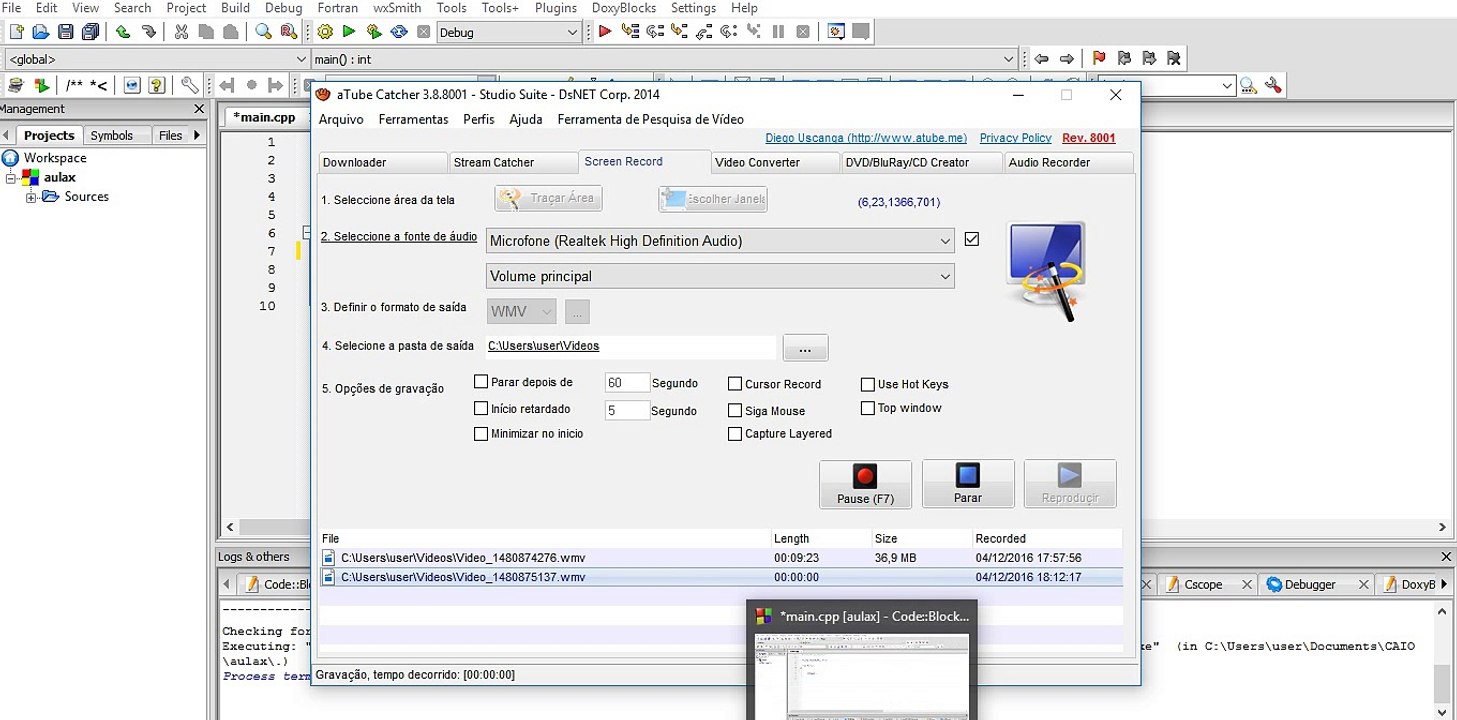The image size is (1457, 720).
Task: Start debugging with the red arrow icon
Action: click(605, 32)
